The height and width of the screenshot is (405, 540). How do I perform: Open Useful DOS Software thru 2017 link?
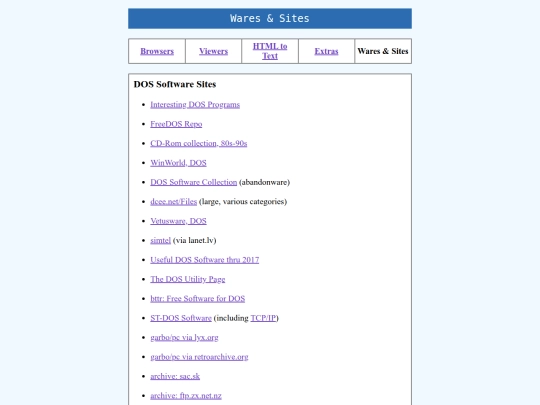(205, 260)
